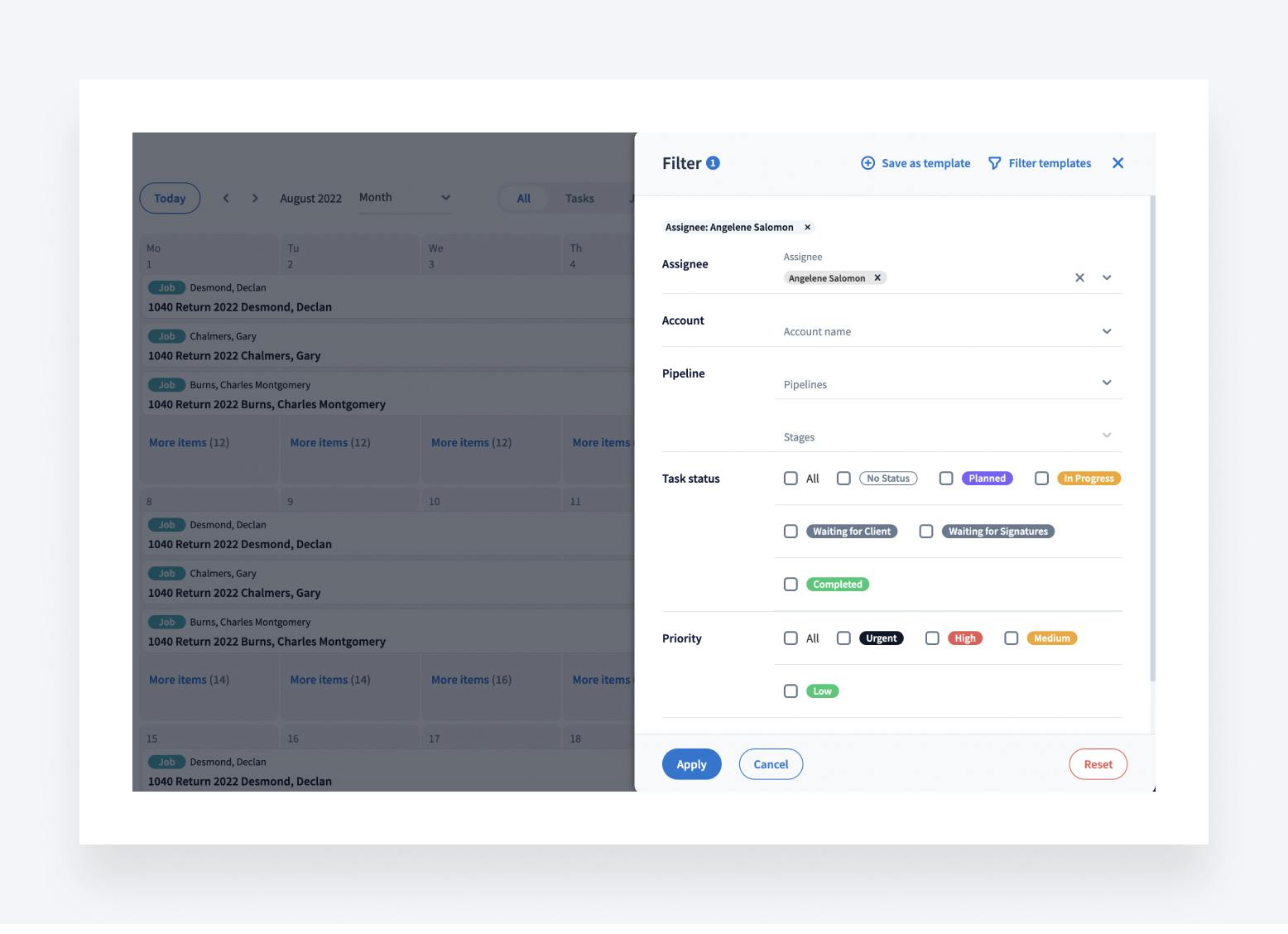Switch to the Tasks tab

[x=579, y=199]
